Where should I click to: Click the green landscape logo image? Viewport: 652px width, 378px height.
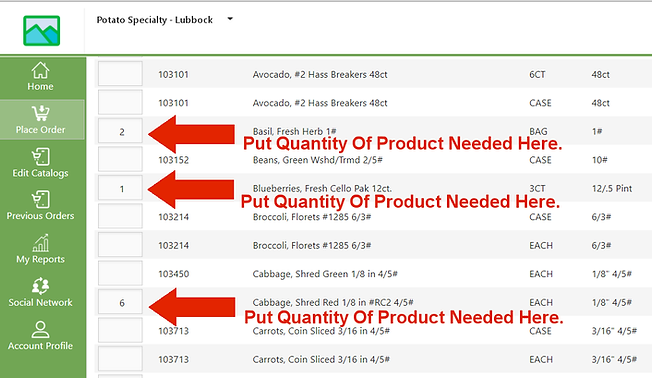coord(42,31)
